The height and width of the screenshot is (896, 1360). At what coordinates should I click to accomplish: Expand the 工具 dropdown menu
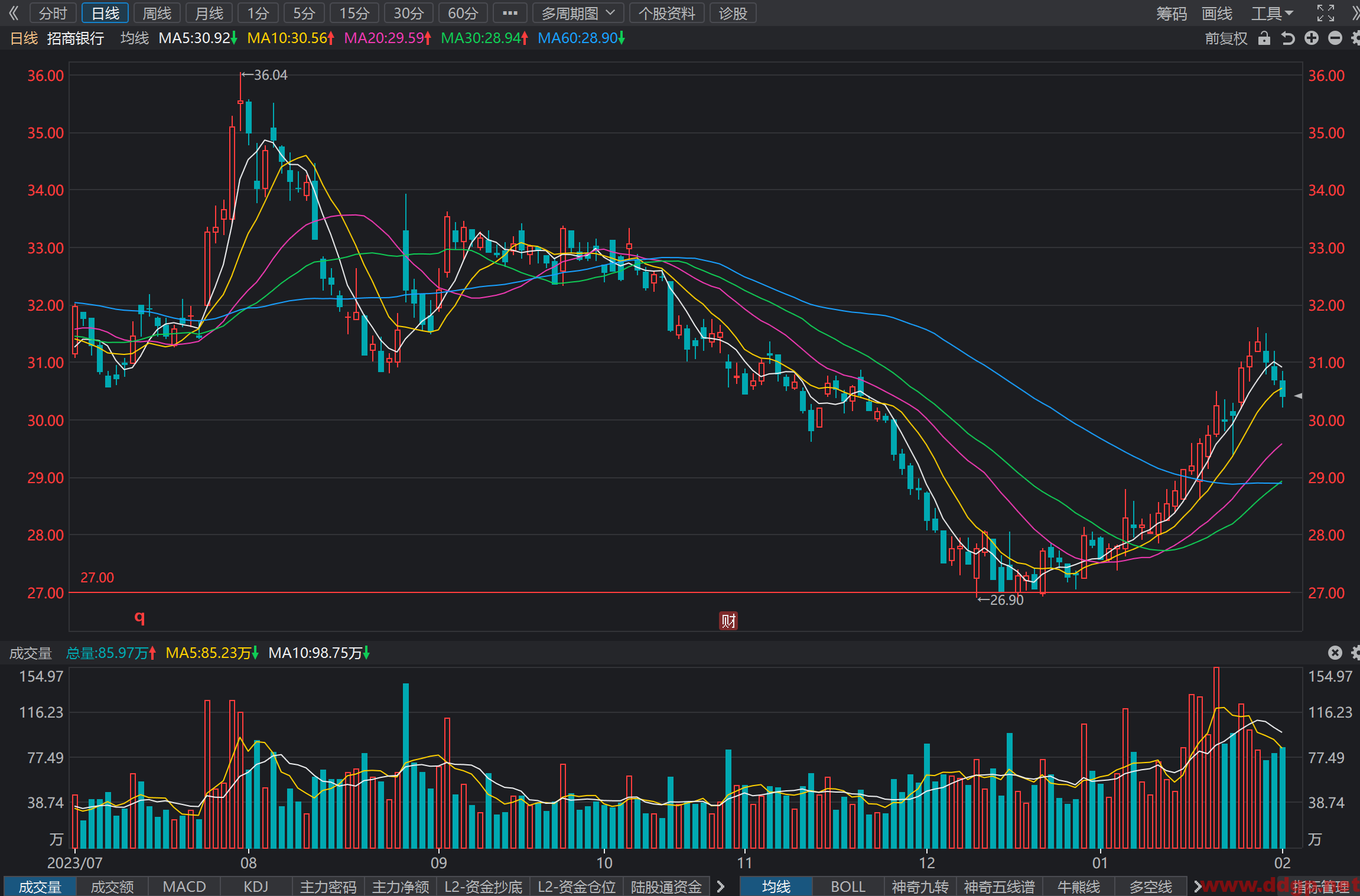[x=1272, y=13]
